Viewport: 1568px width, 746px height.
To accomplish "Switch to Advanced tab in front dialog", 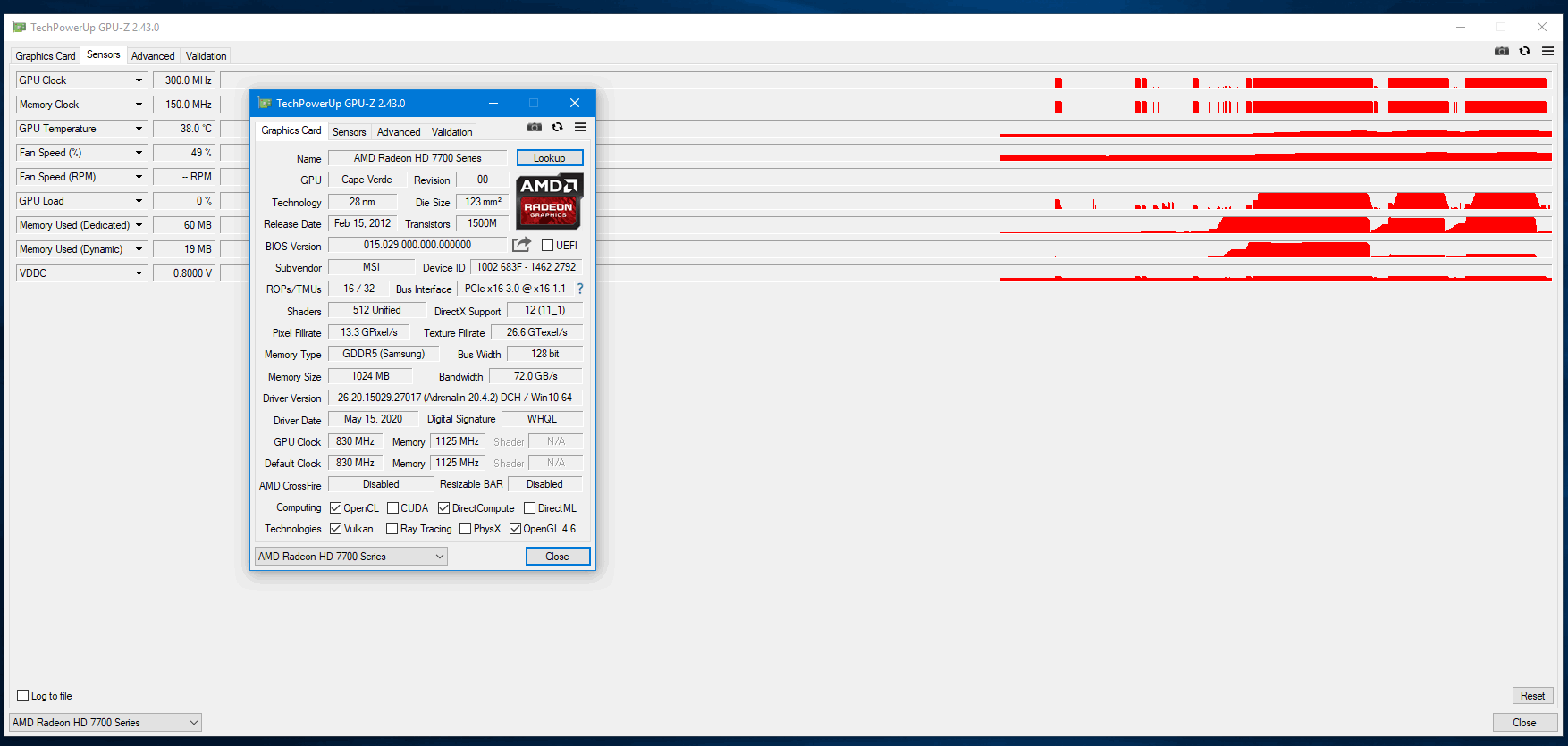I will click(399, 131).
